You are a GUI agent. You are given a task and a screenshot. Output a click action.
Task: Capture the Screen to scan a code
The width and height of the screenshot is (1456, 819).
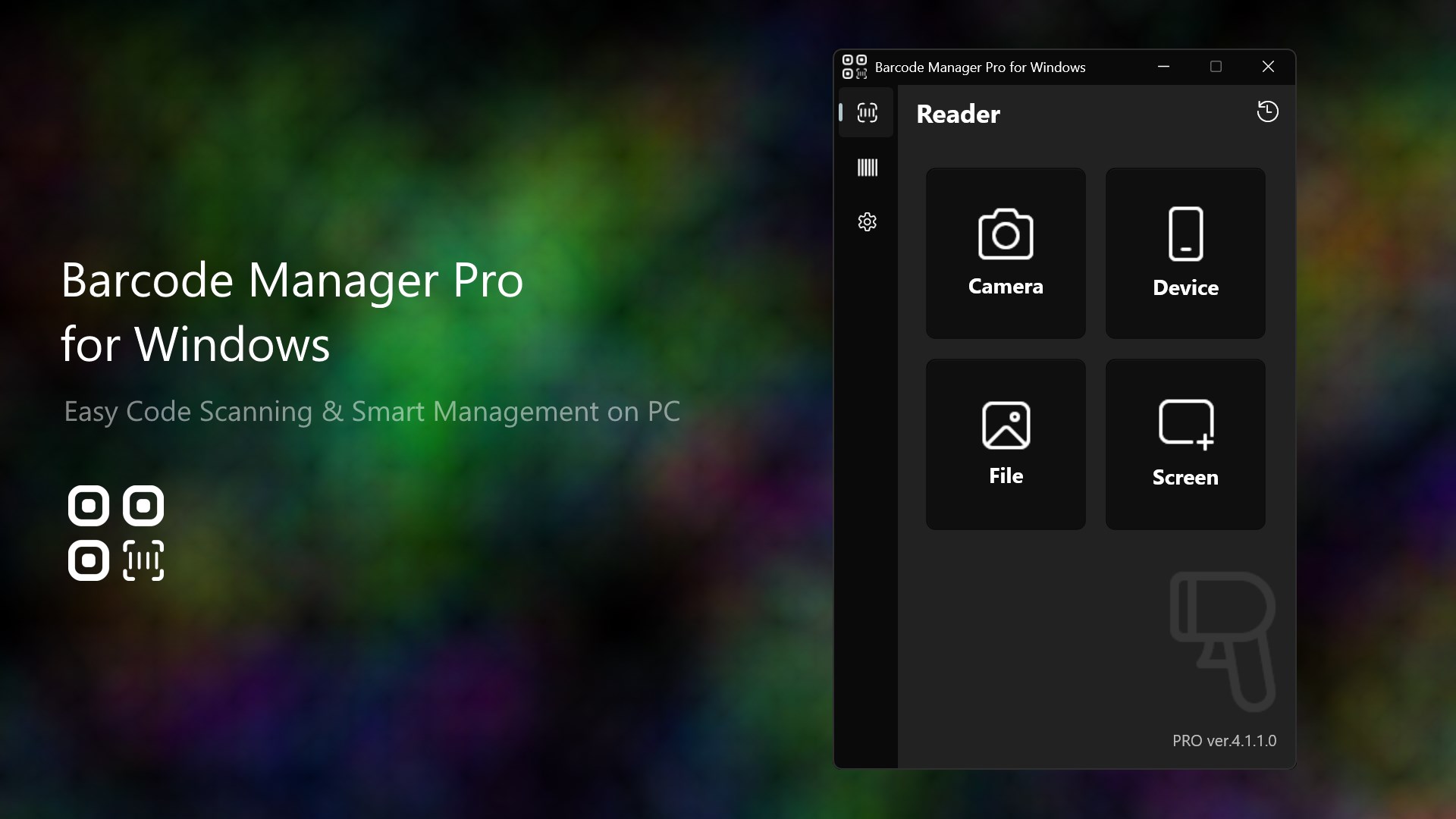[1185, 444]
